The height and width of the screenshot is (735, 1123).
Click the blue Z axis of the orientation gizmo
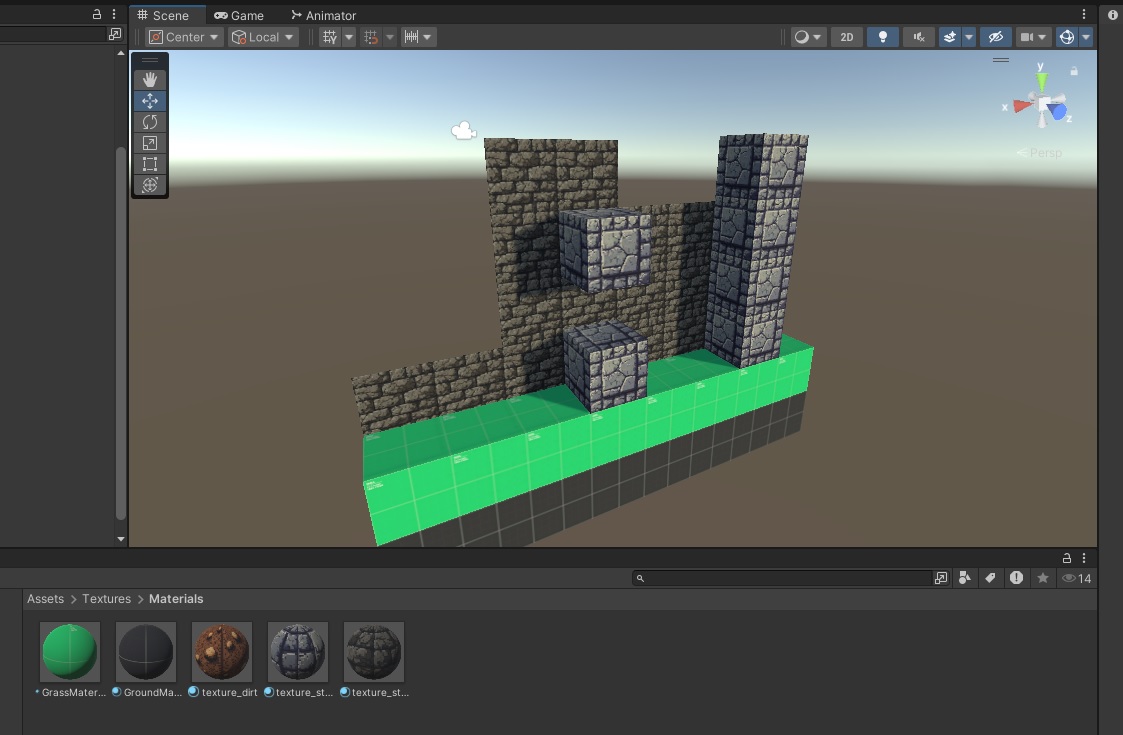tap(1059, 112)
